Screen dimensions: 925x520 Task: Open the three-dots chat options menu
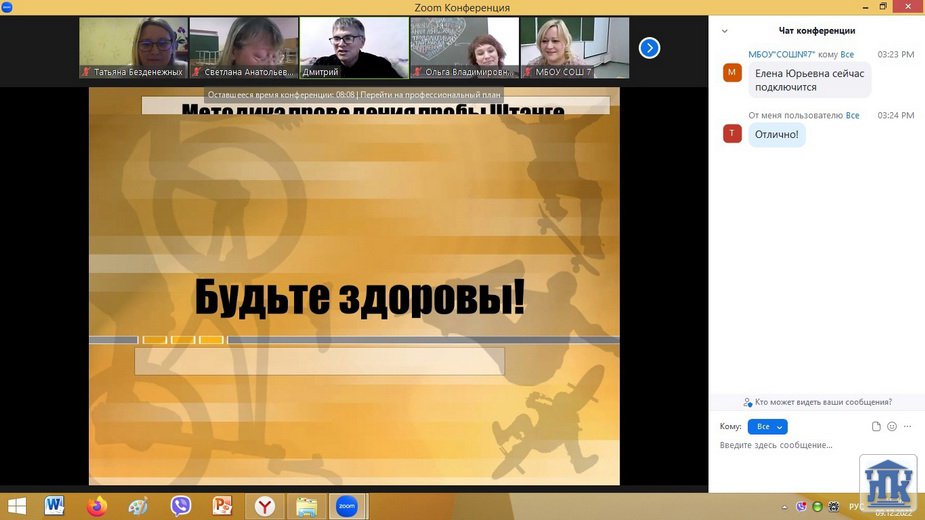(908, 426)
